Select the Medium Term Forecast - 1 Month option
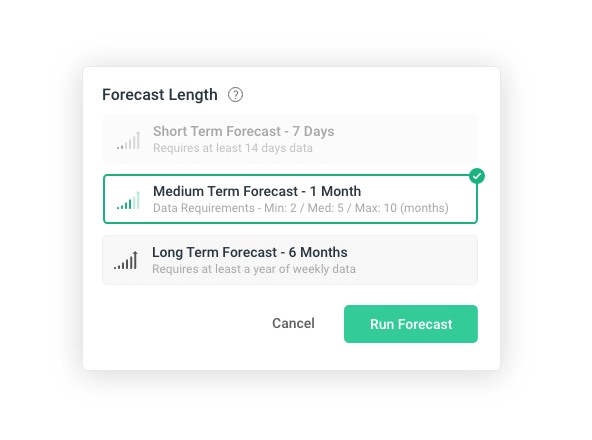The height and width of the screenshot is (440, 592). 290,199
